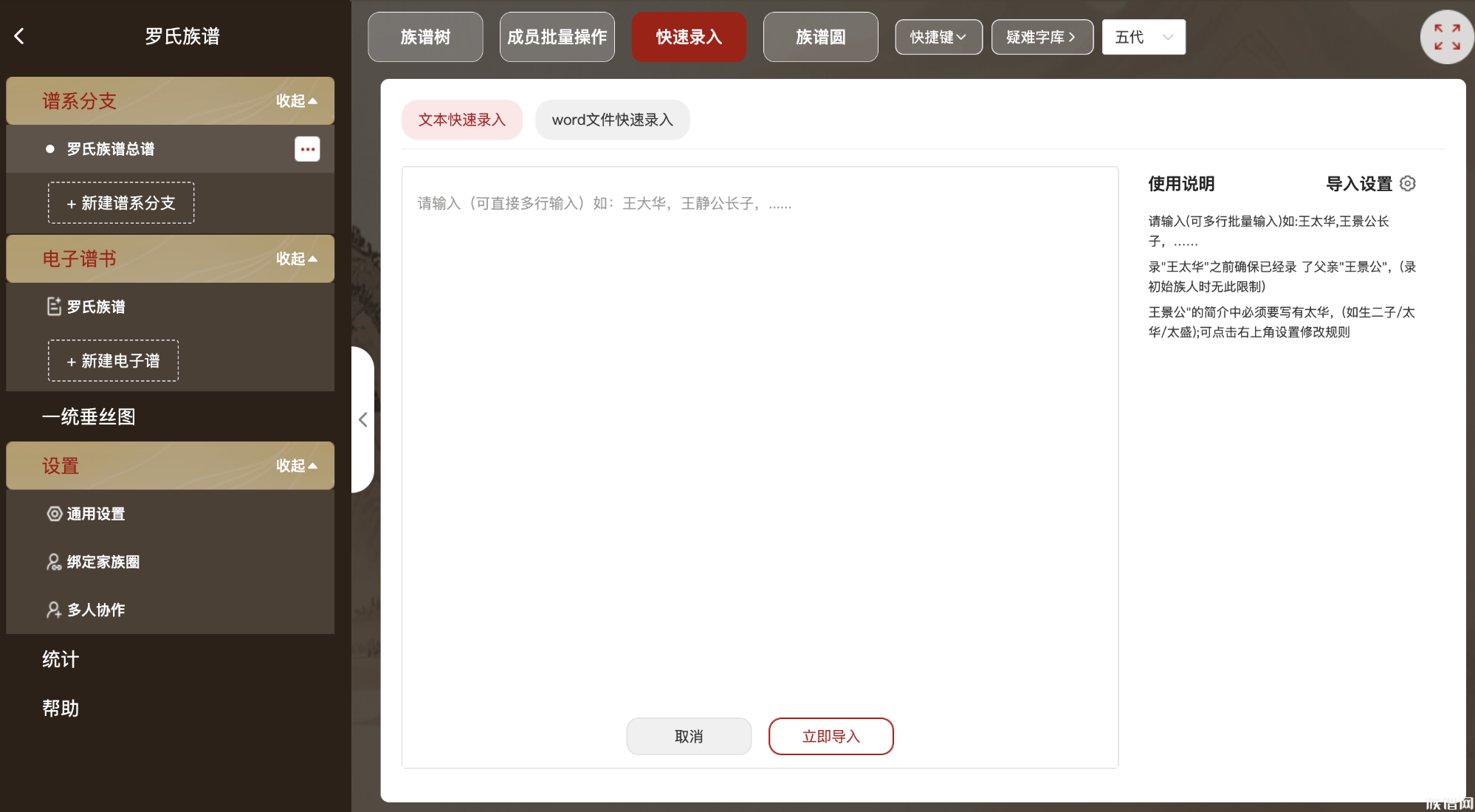
Task: Collapse the 设置 section
Action: tap(295, 466)
